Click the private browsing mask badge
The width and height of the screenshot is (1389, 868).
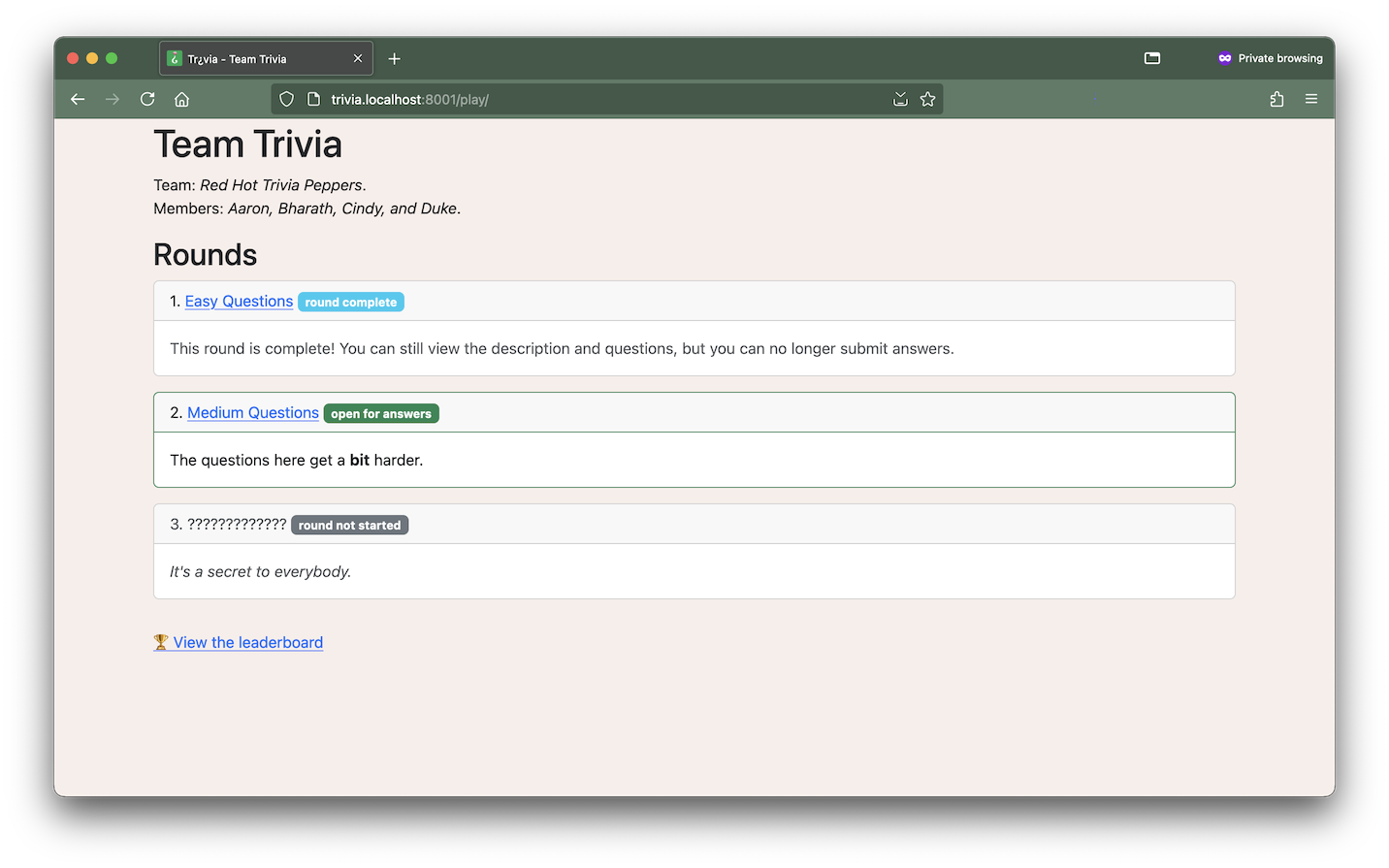pos(1223,58)
